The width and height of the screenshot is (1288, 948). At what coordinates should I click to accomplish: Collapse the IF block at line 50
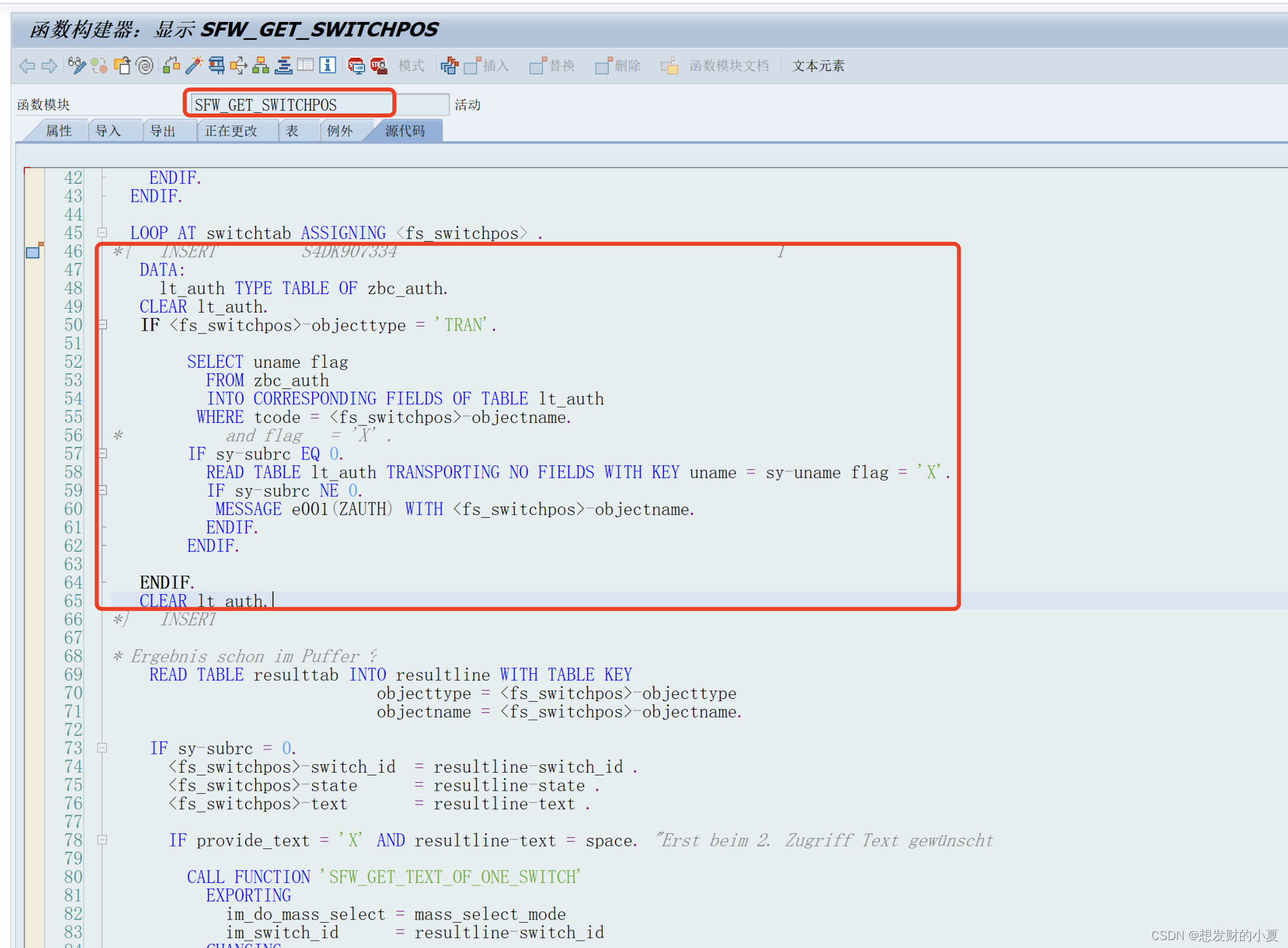pyautogui.click(x=102, y=325)
